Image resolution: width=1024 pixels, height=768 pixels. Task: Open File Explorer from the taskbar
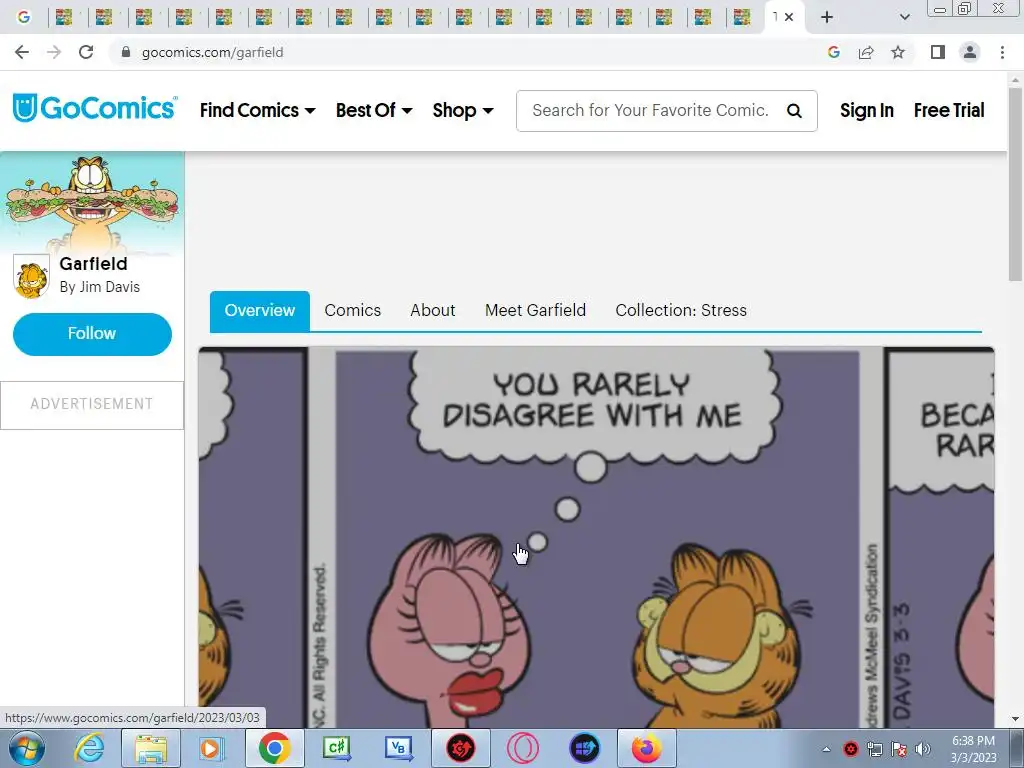[x=151, y=748]
